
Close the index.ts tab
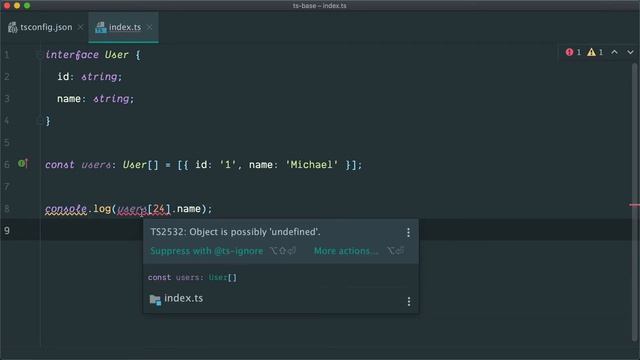click(149, 27)
